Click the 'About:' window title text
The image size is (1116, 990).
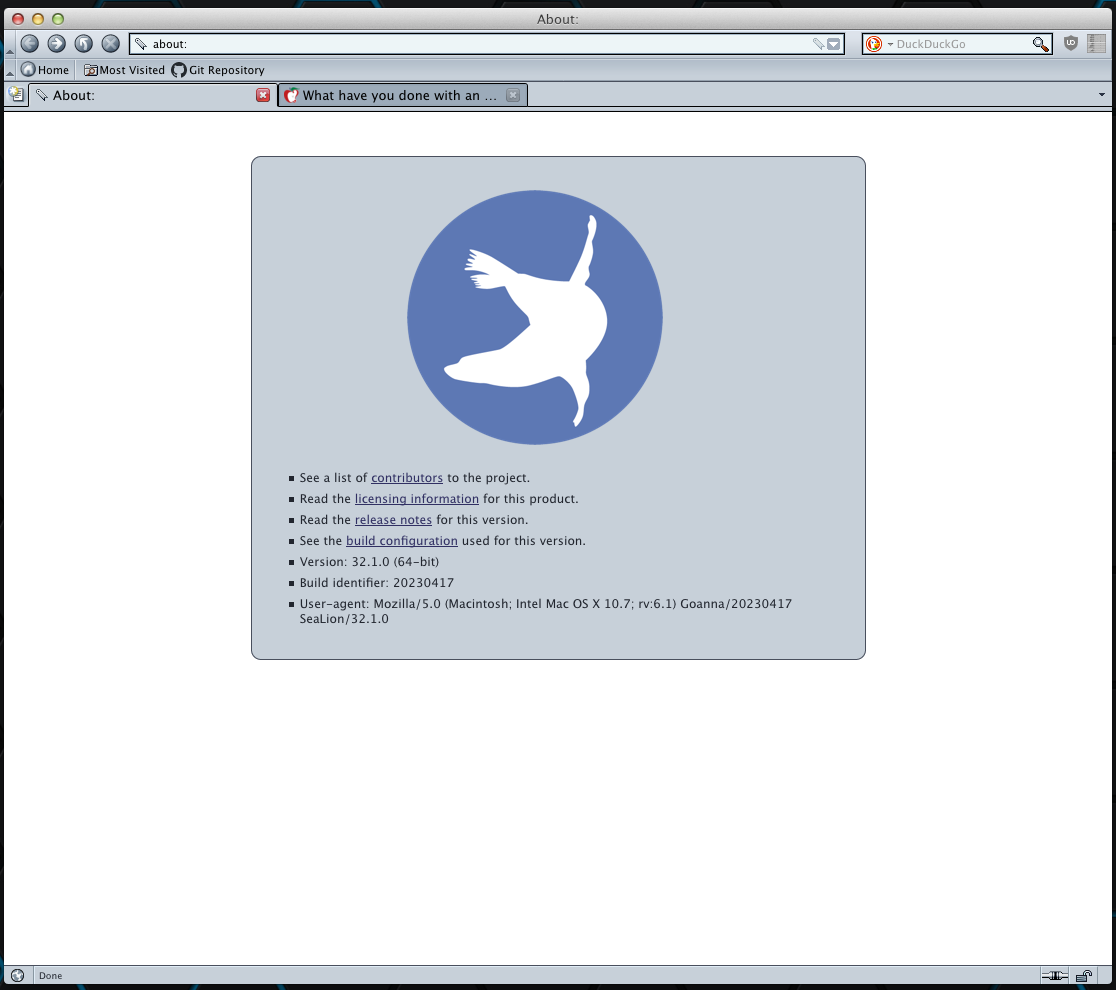tap(558, 19)
